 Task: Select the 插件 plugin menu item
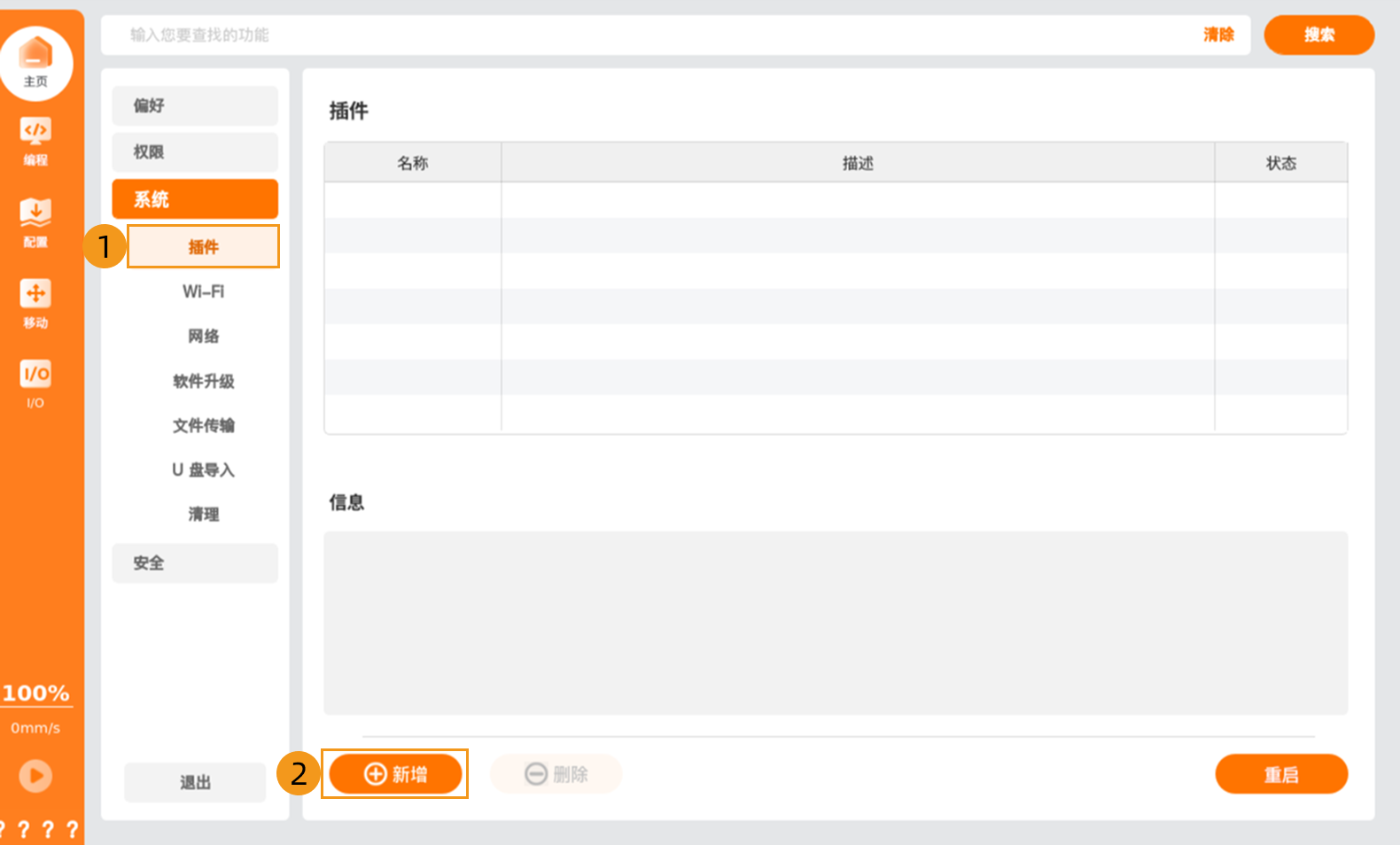(204, 246)
